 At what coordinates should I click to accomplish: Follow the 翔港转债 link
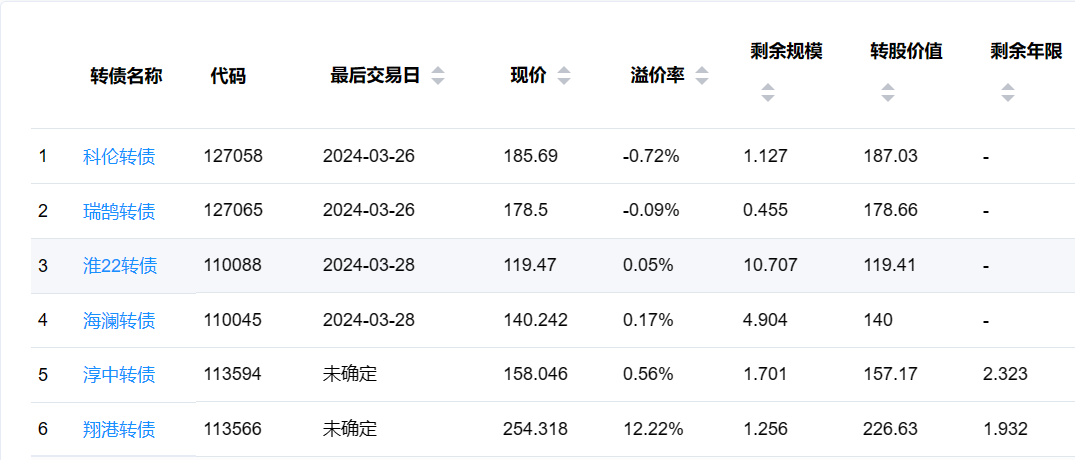(119, 429)
